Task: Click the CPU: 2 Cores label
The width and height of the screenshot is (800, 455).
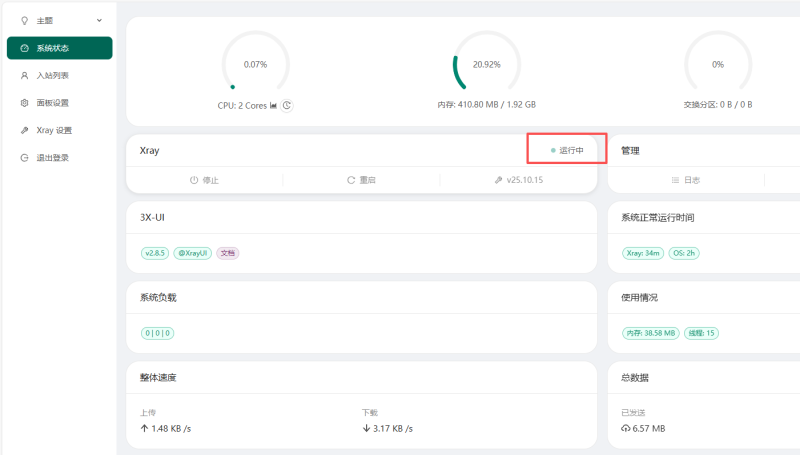Action: [x=242, y=106]
